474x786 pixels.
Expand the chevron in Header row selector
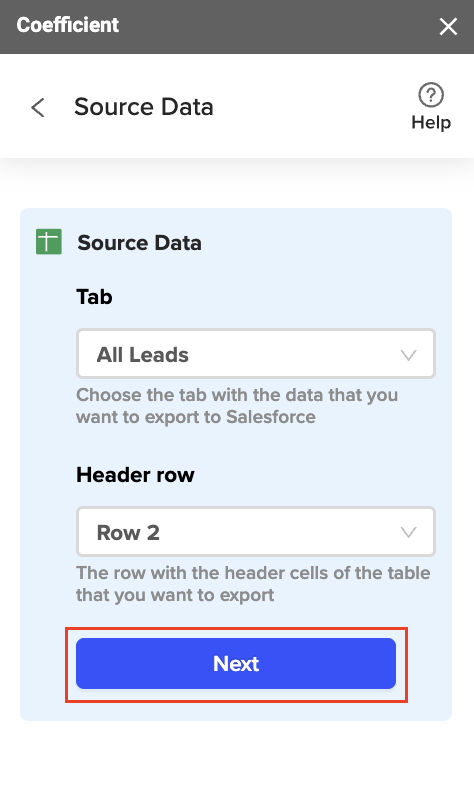coord(408,532)
